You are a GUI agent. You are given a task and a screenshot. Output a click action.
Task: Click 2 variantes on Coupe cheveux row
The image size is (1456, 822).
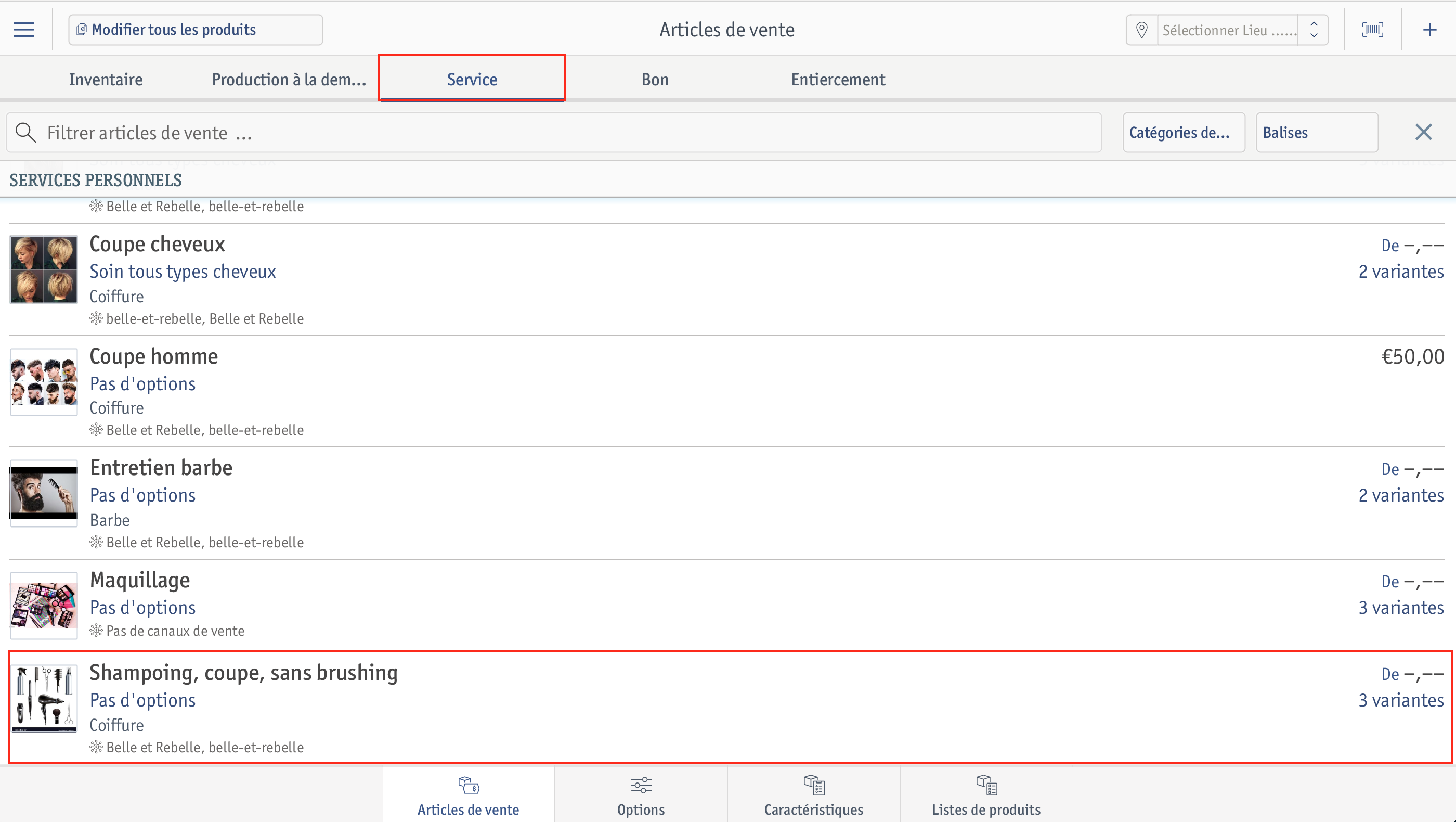[x=1401, y=272]
